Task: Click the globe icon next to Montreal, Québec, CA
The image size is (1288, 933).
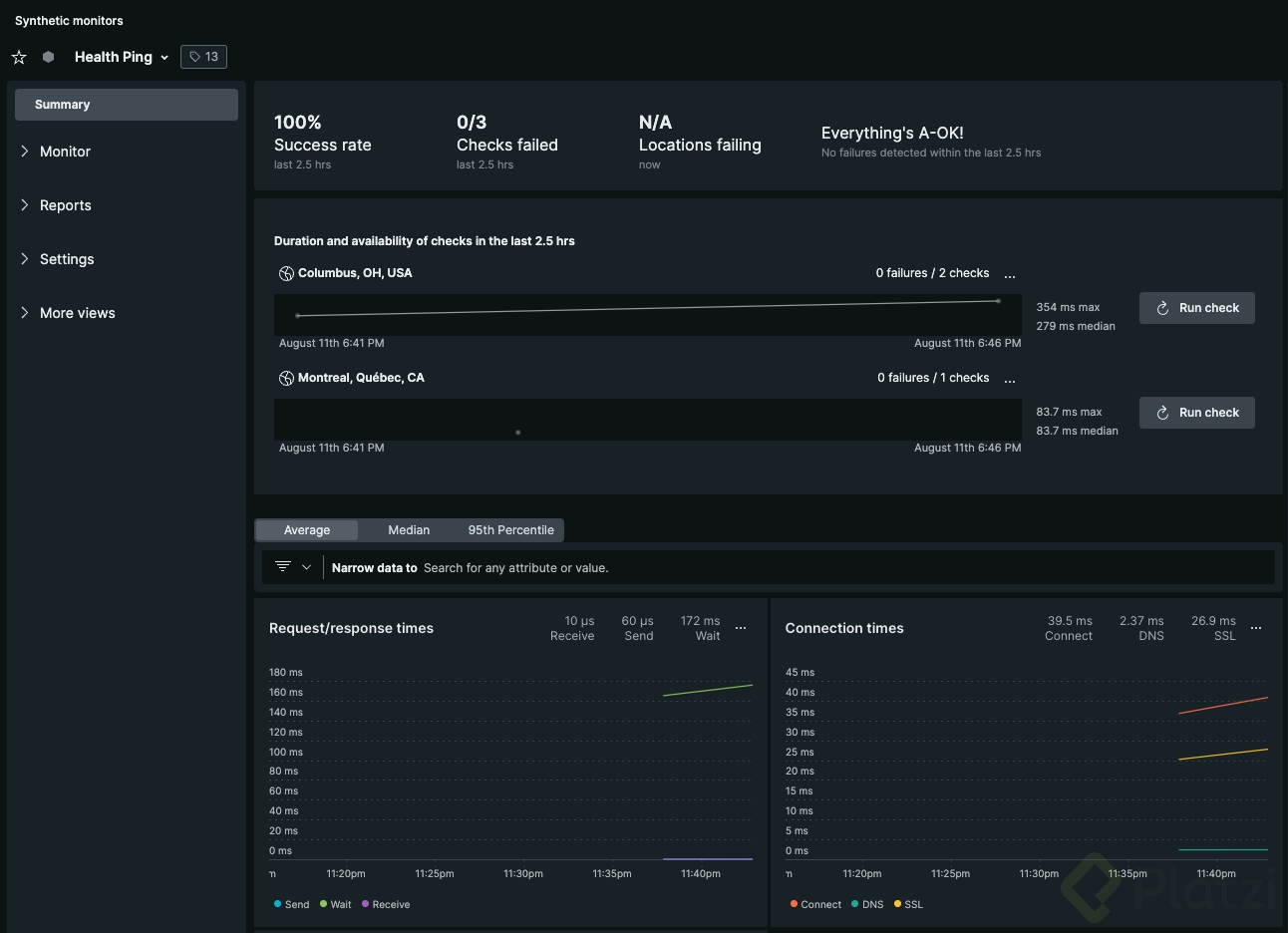Action: [286, 378]
